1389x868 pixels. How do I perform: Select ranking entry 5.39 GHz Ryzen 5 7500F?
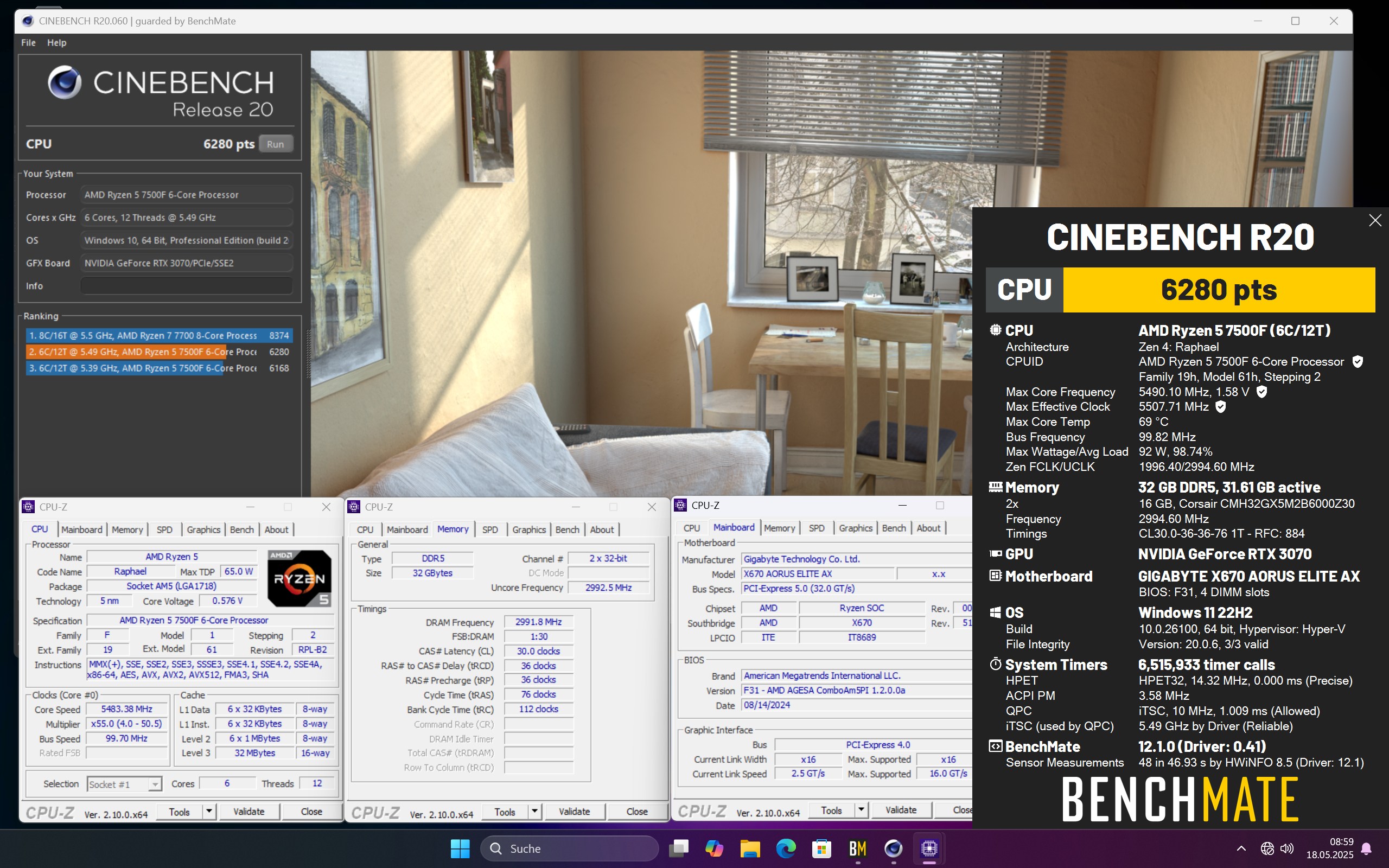pos(159,368)
